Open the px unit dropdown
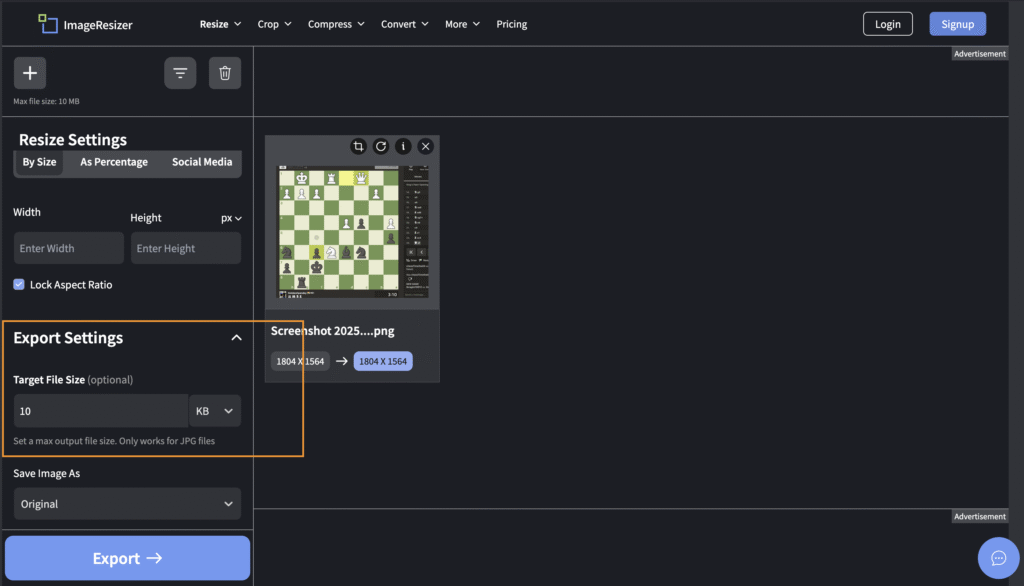This screenshot has width=1024, height=586. click(x=231, y=218)
